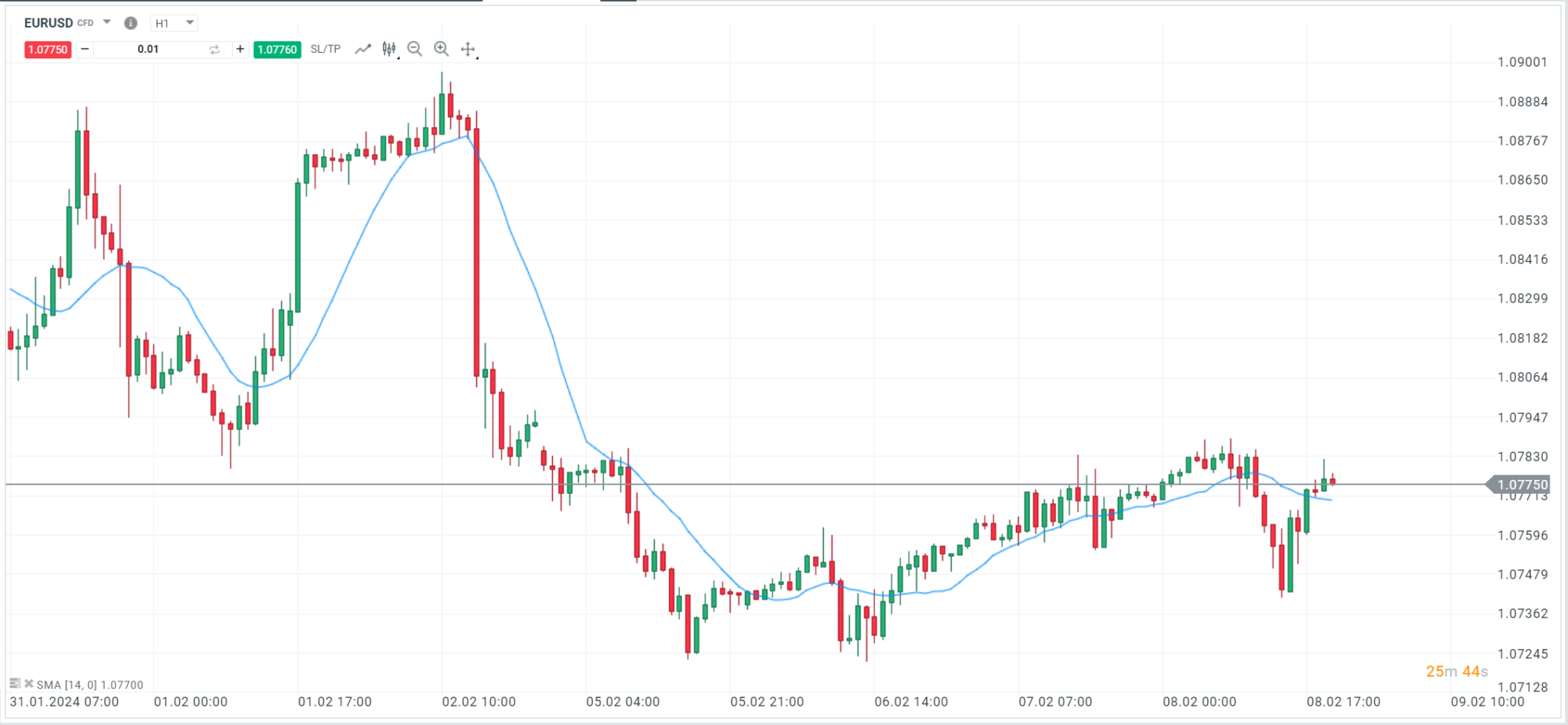Click the zoom in magnifier icon

coord(443,48)
